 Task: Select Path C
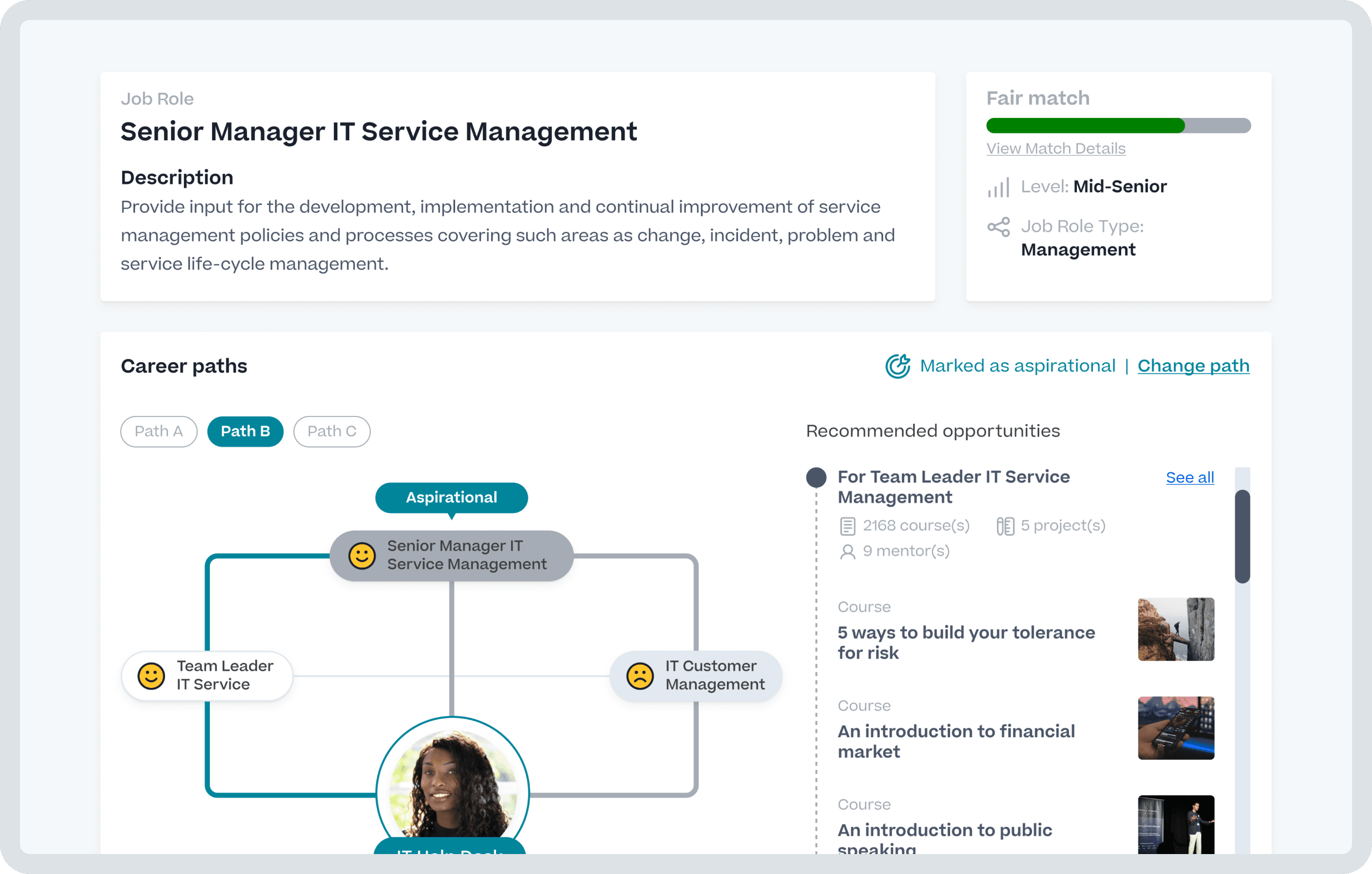tap(332, 431)
